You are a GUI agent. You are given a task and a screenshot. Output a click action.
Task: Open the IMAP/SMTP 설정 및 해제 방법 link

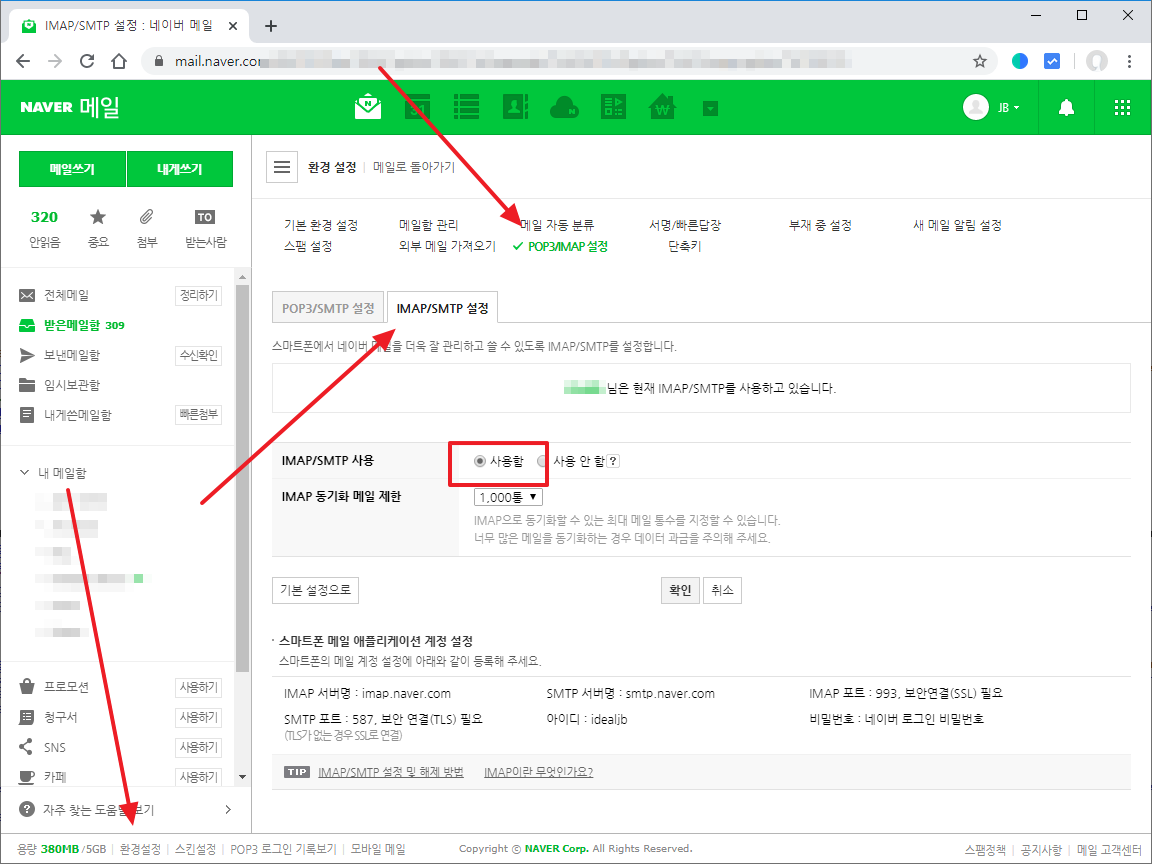click(x=391, y=772)
